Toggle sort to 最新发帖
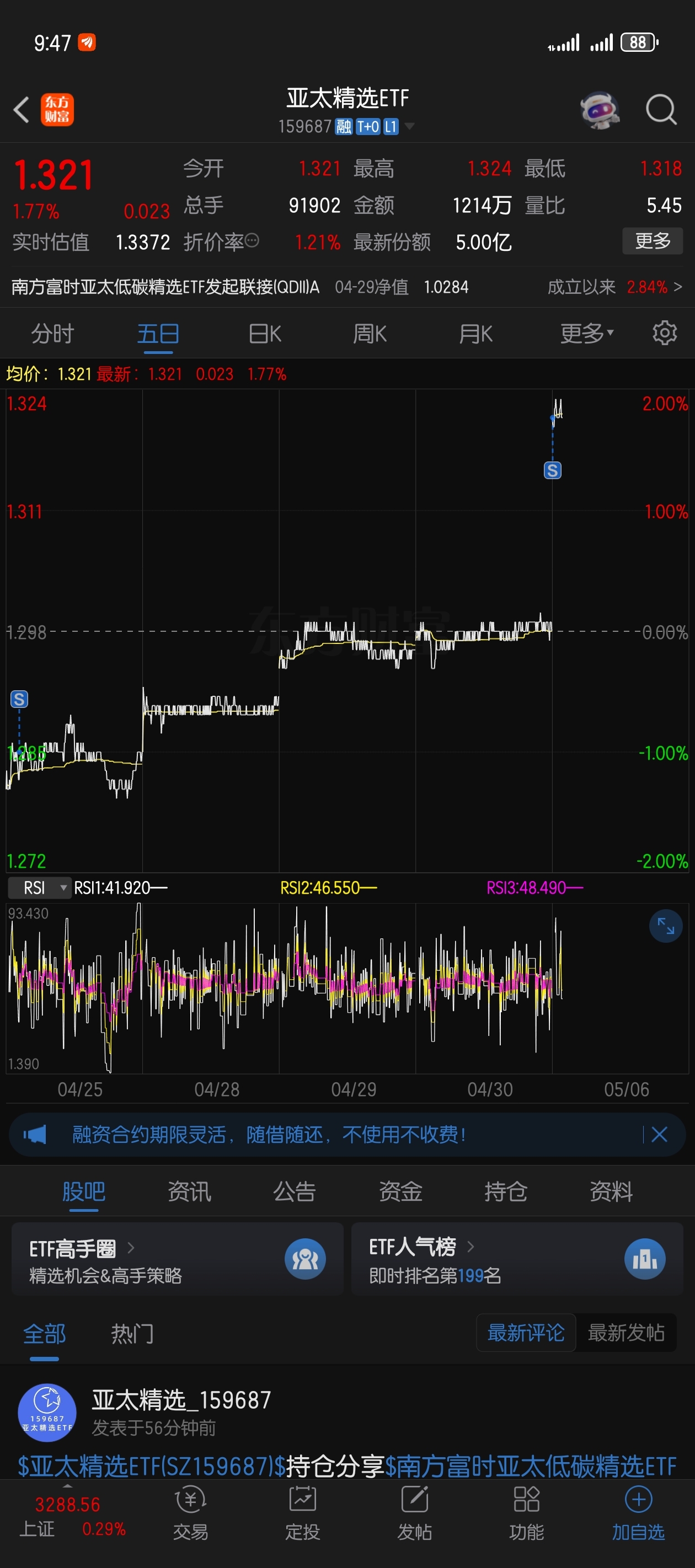Viewport: 695px width, 1568px height. tap(626, 1333)
